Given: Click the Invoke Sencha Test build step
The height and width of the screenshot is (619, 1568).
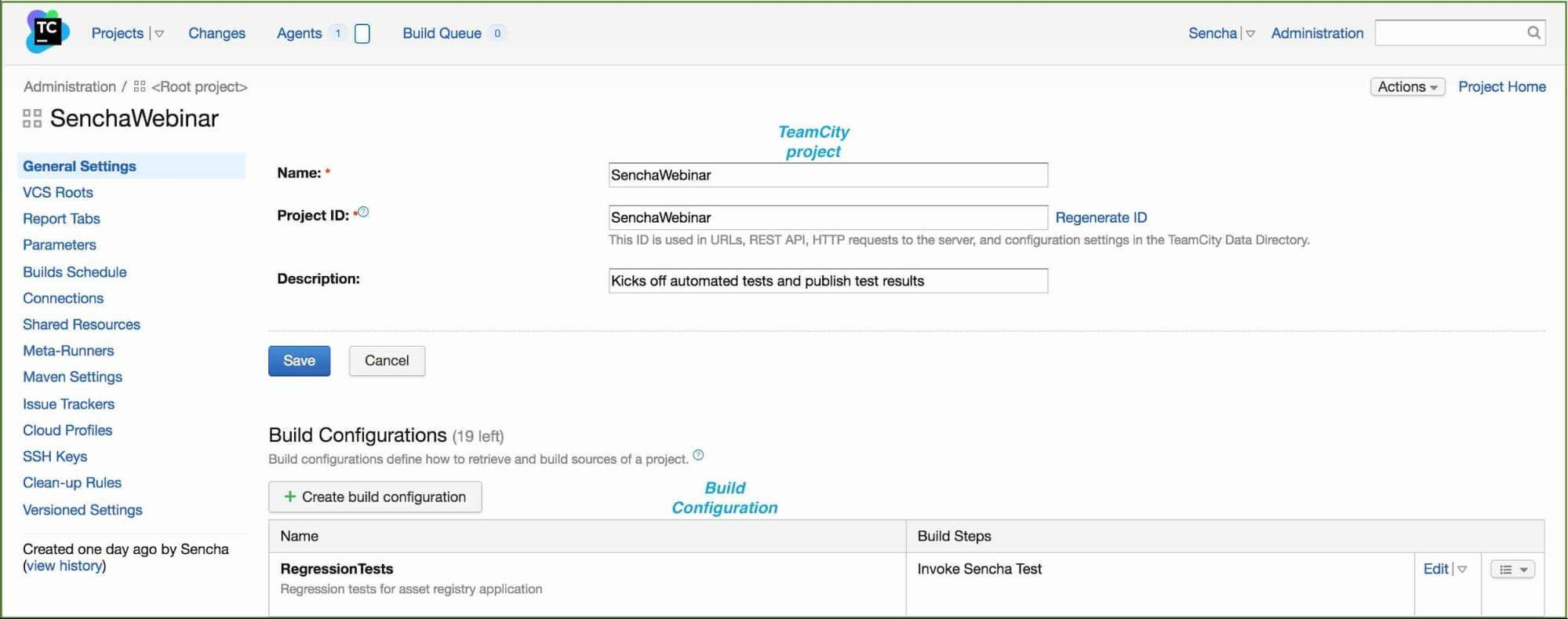Looking at the screenshot, I should (979, 569).
